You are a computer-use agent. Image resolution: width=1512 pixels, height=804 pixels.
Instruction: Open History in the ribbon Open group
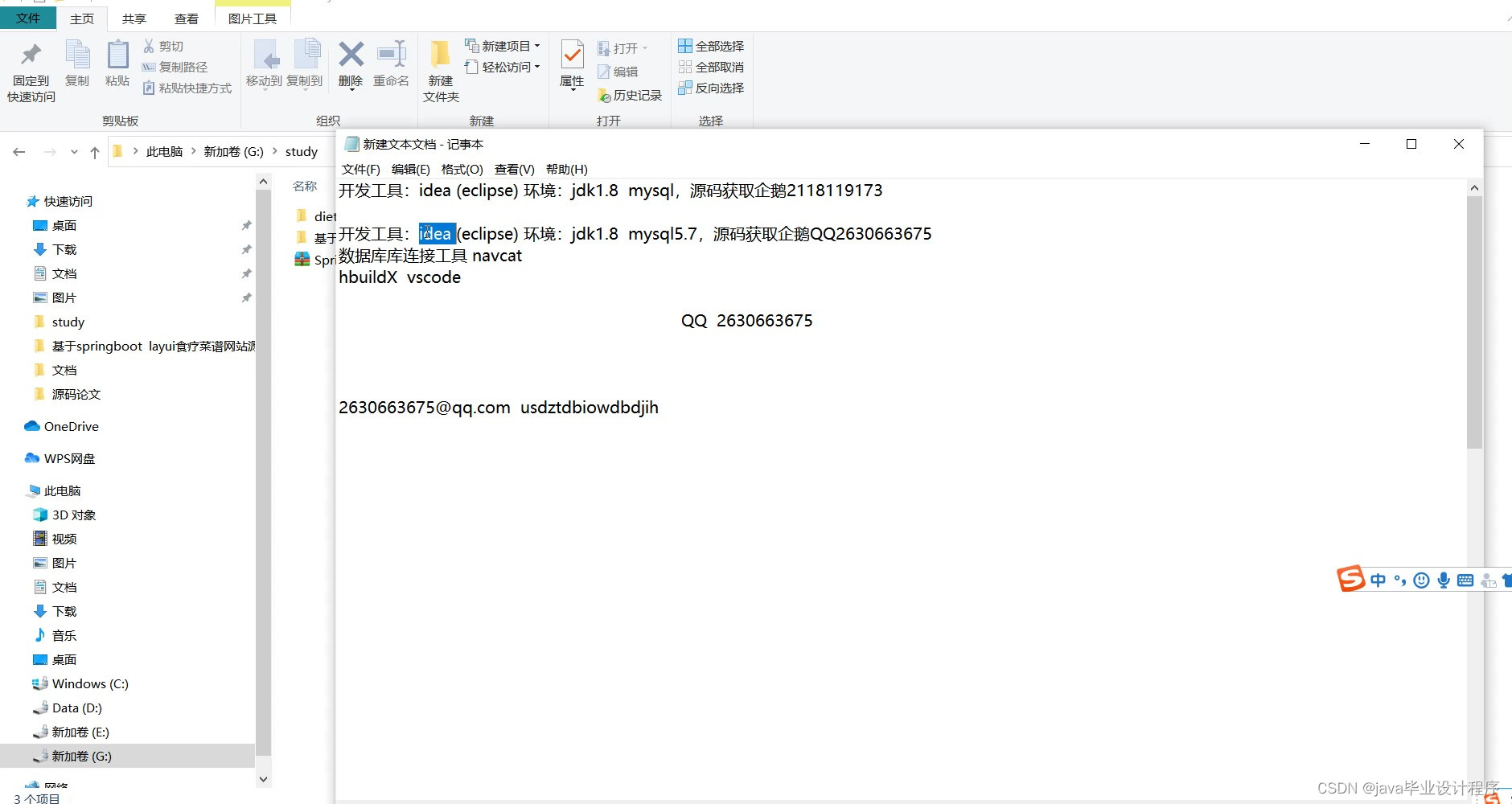(630, 96)
